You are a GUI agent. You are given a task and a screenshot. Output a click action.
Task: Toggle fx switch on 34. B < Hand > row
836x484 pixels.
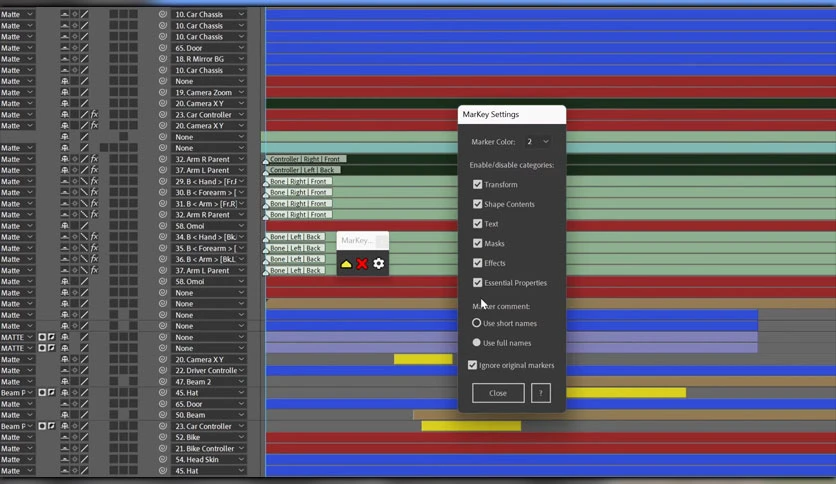point(94,237)
